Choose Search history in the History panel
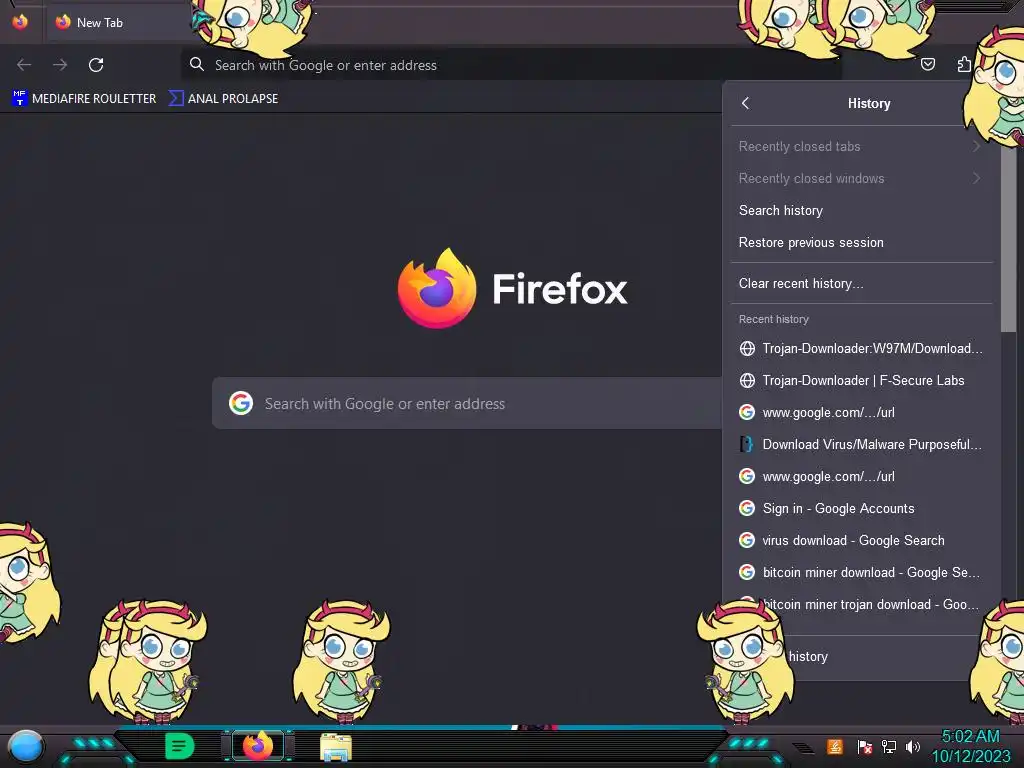 (861, 210)
